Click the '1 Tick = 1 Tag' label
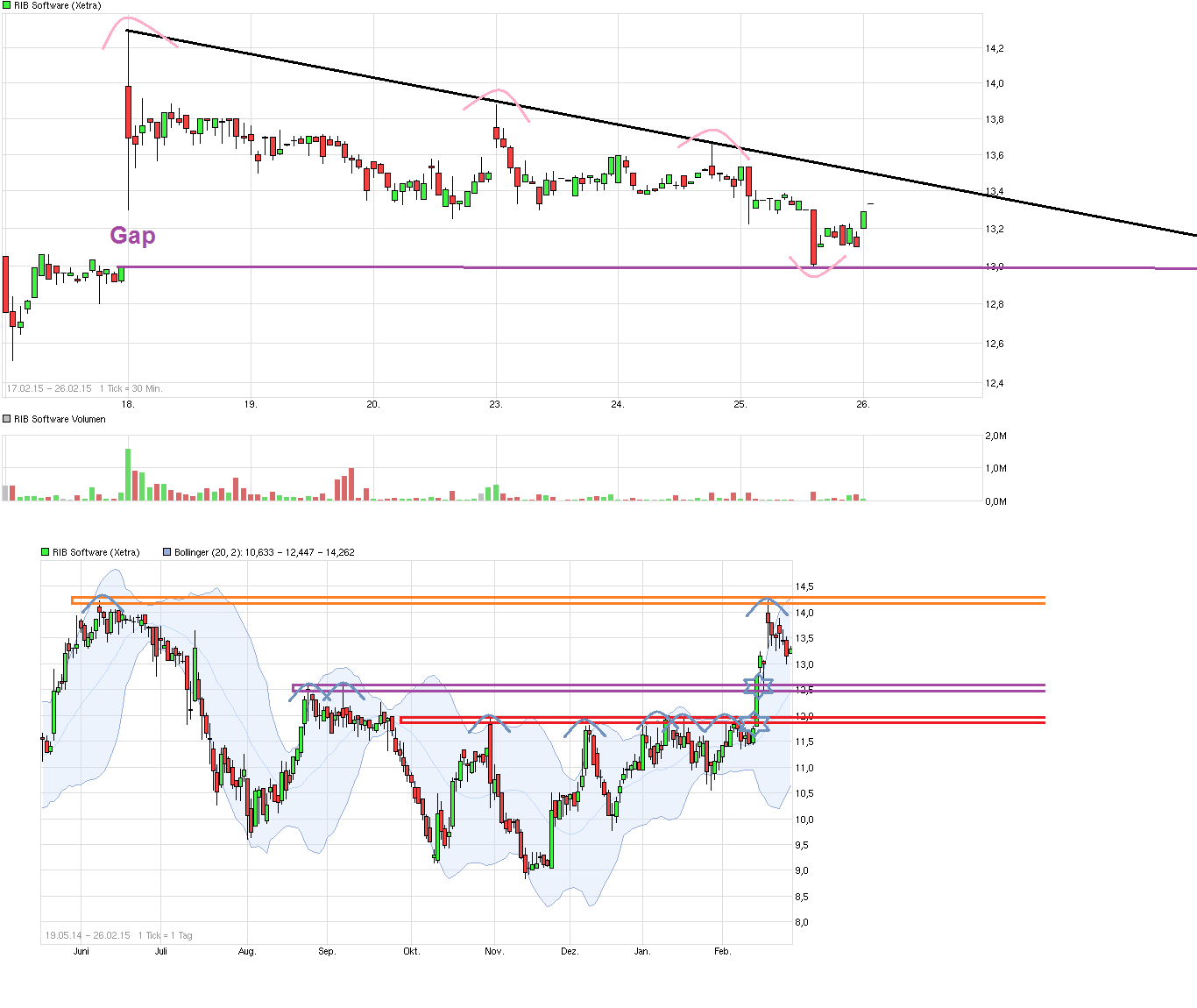The image size is (1197, 1008). coord(165,935)
